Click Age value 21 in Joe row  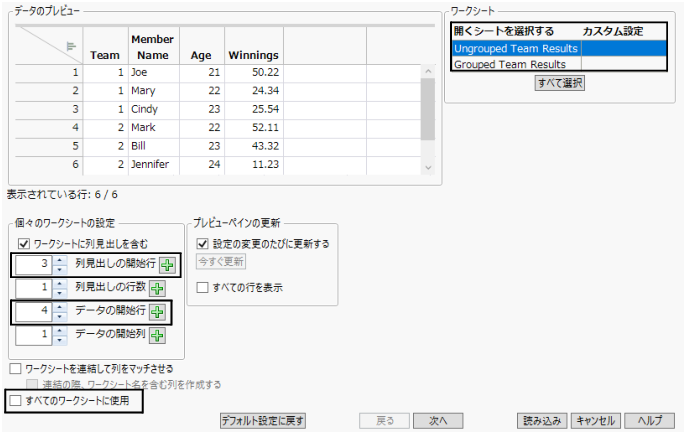click(x=214, y=73)
